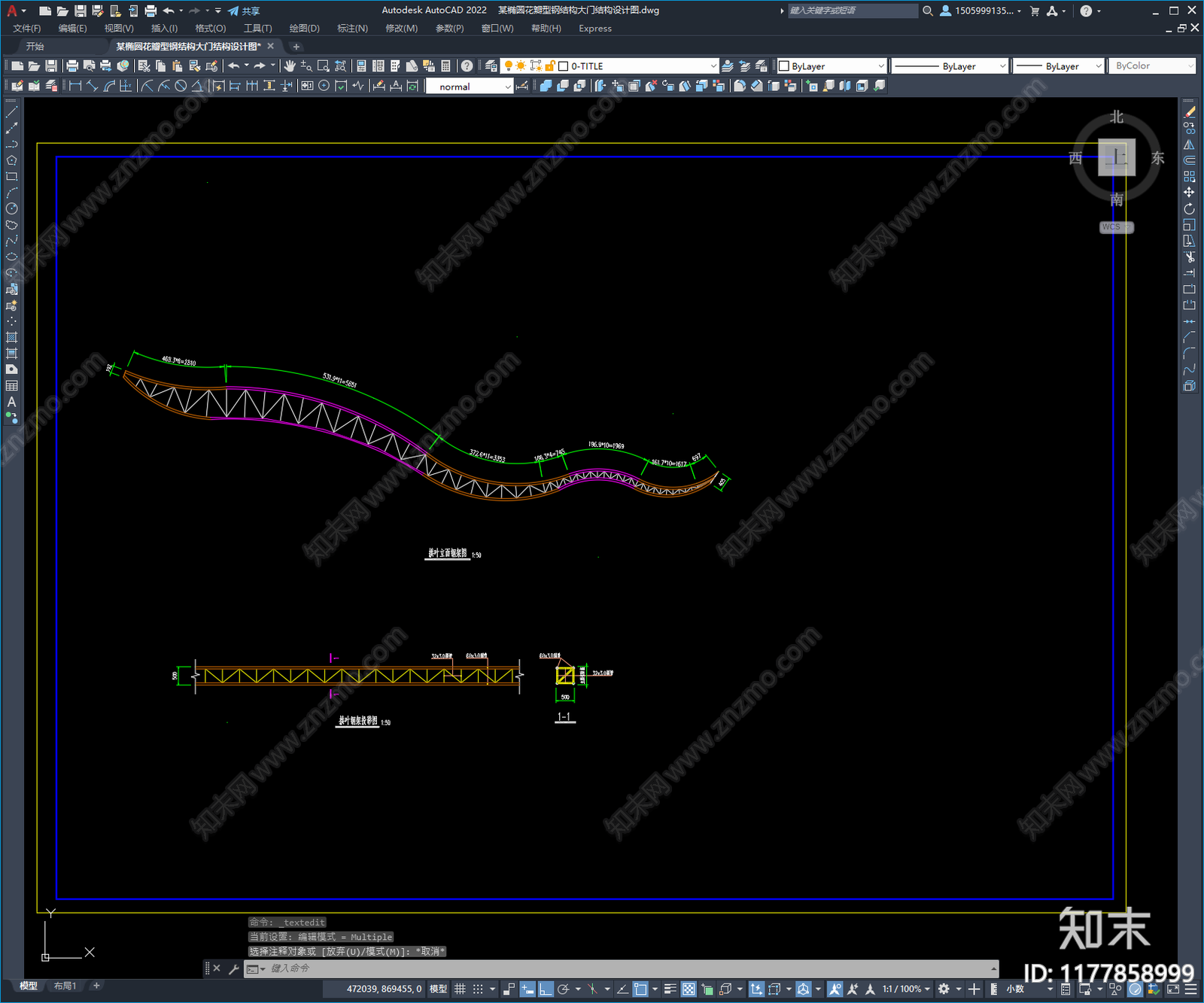Viewport: 1204px width, 1003px height.
Task: Click the ByColor plot style field
Action: (1152, 66)
